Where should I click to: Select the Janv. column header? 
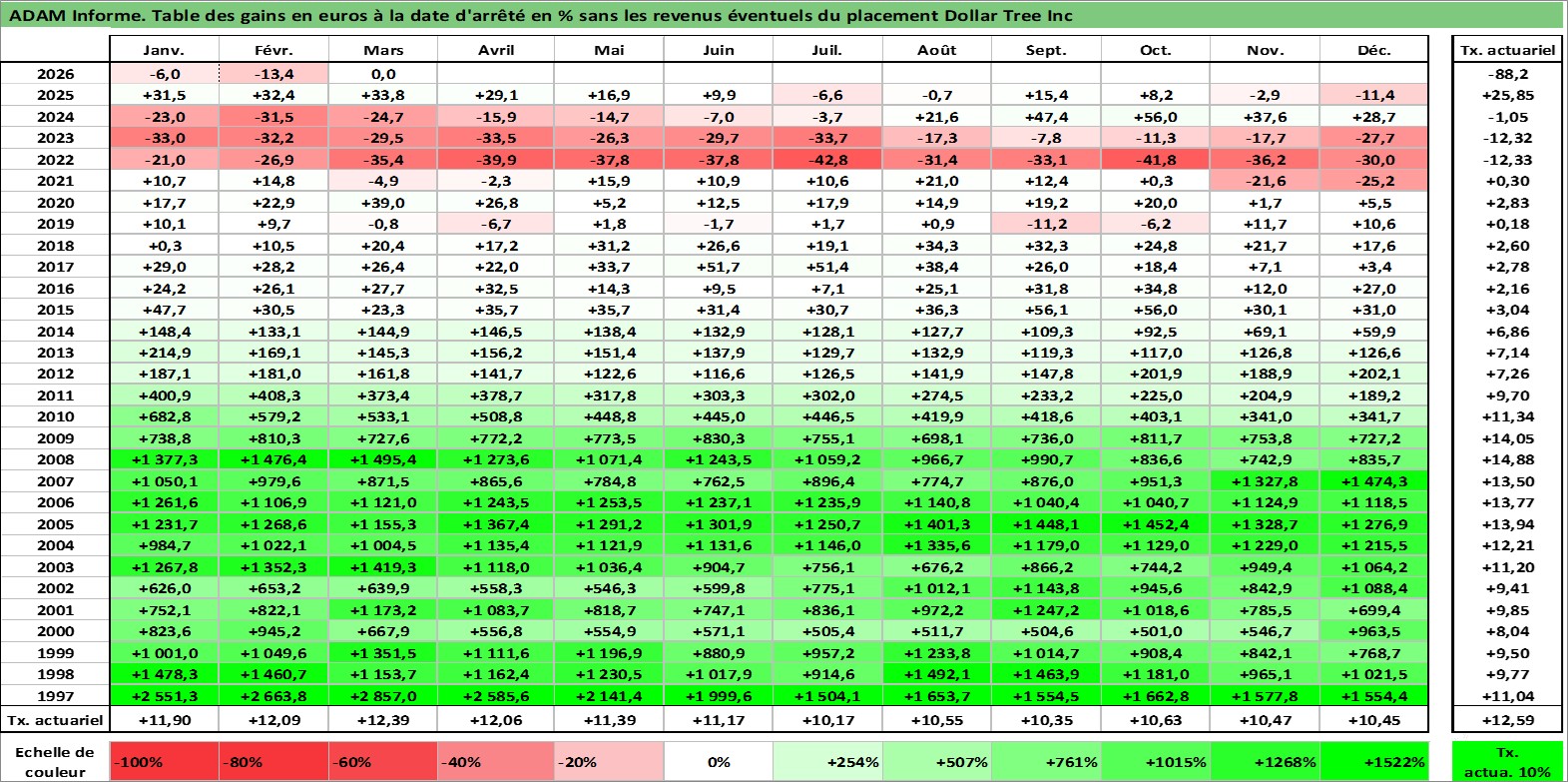tap(165, 50)
